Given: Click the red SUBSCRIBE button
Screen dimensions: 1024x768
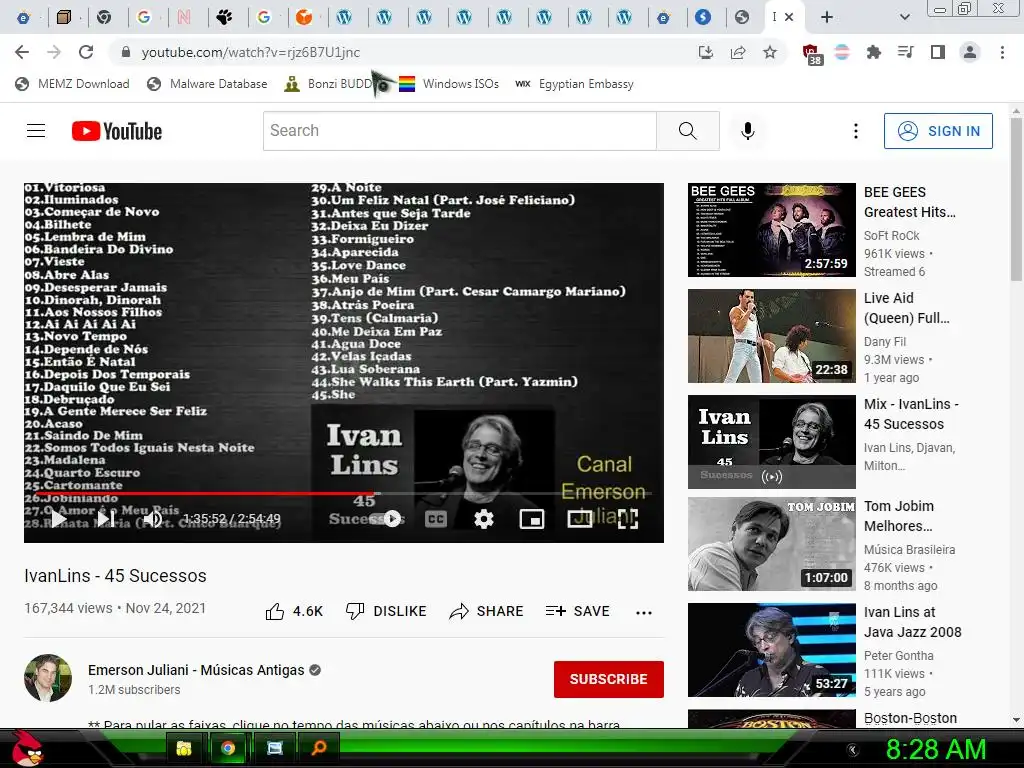Looking at the screenshot, I should pyautogui.click(x=609, y=679).
